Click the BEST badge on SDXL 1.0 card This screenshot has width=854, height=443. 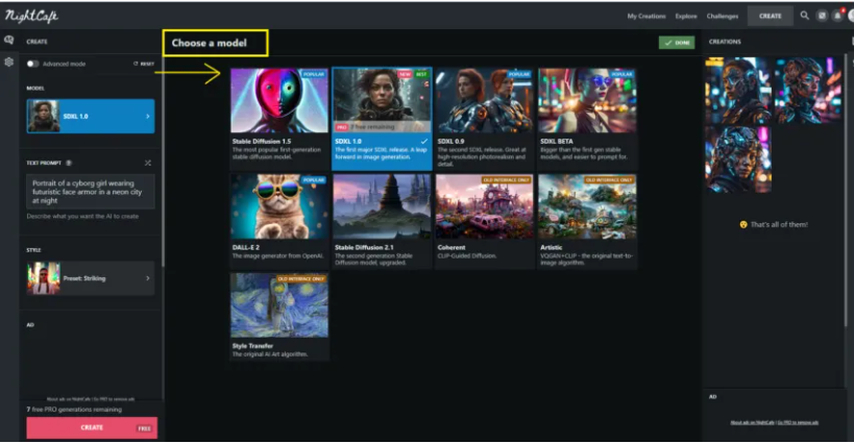[x=421, y=74]
